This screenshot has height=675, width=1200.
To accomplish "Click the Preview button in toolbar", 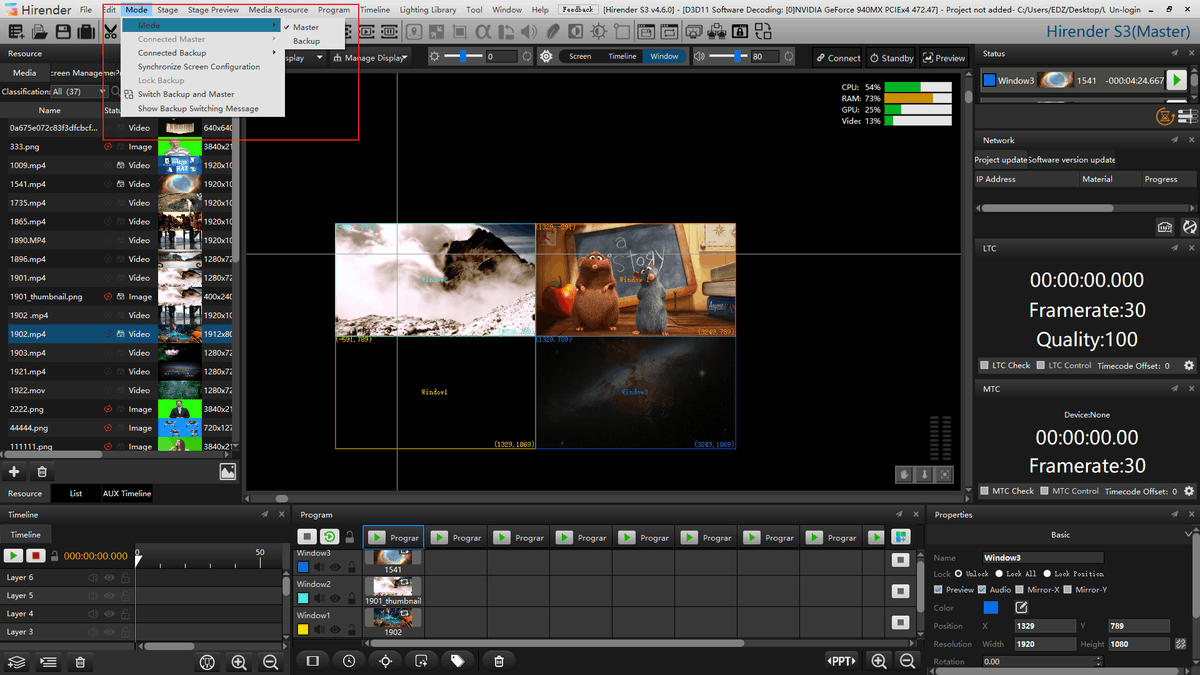I will click(944, 58).
